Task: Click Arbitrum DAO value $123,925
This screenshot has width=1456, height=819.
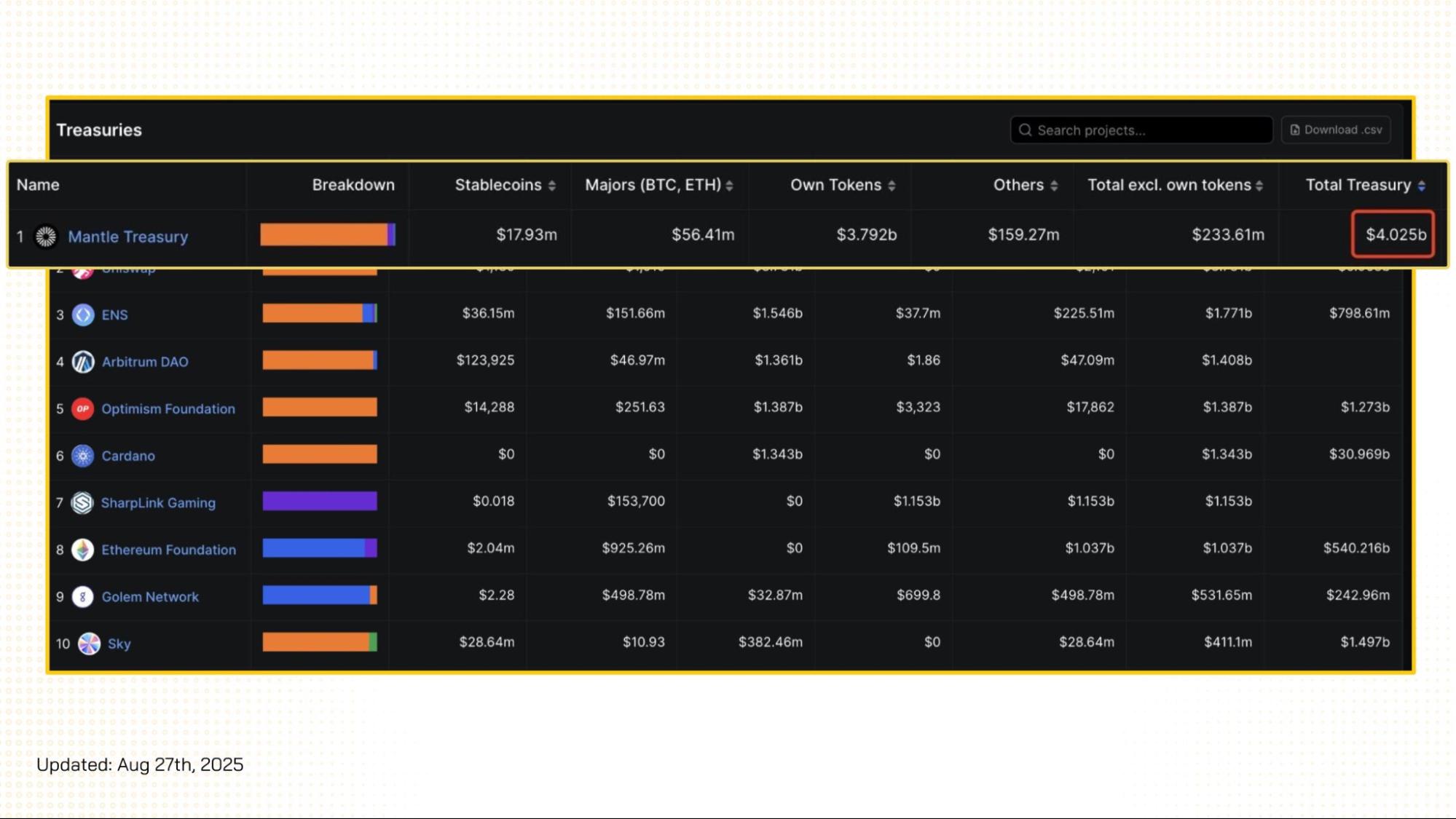Action: [485, 360]
